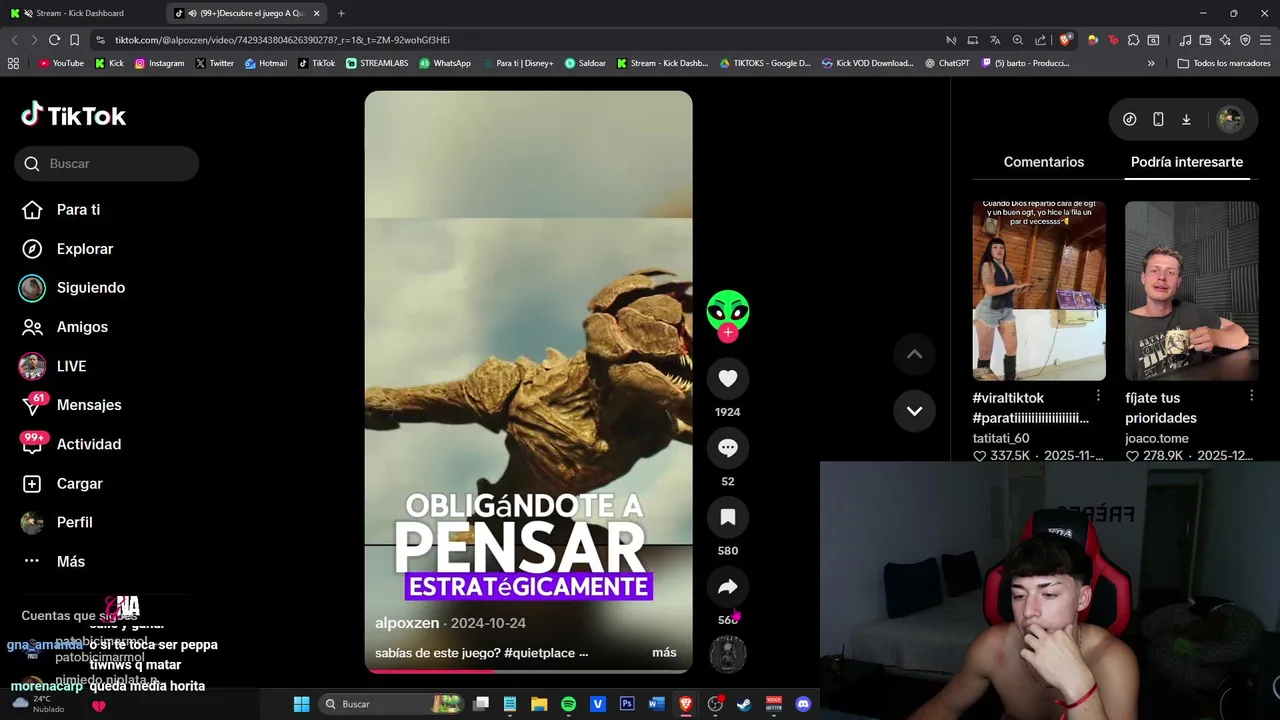The image size is (1280, 720).
Task: Open the #viraltiktok video thumbnail
Action: click(1039, 290)
